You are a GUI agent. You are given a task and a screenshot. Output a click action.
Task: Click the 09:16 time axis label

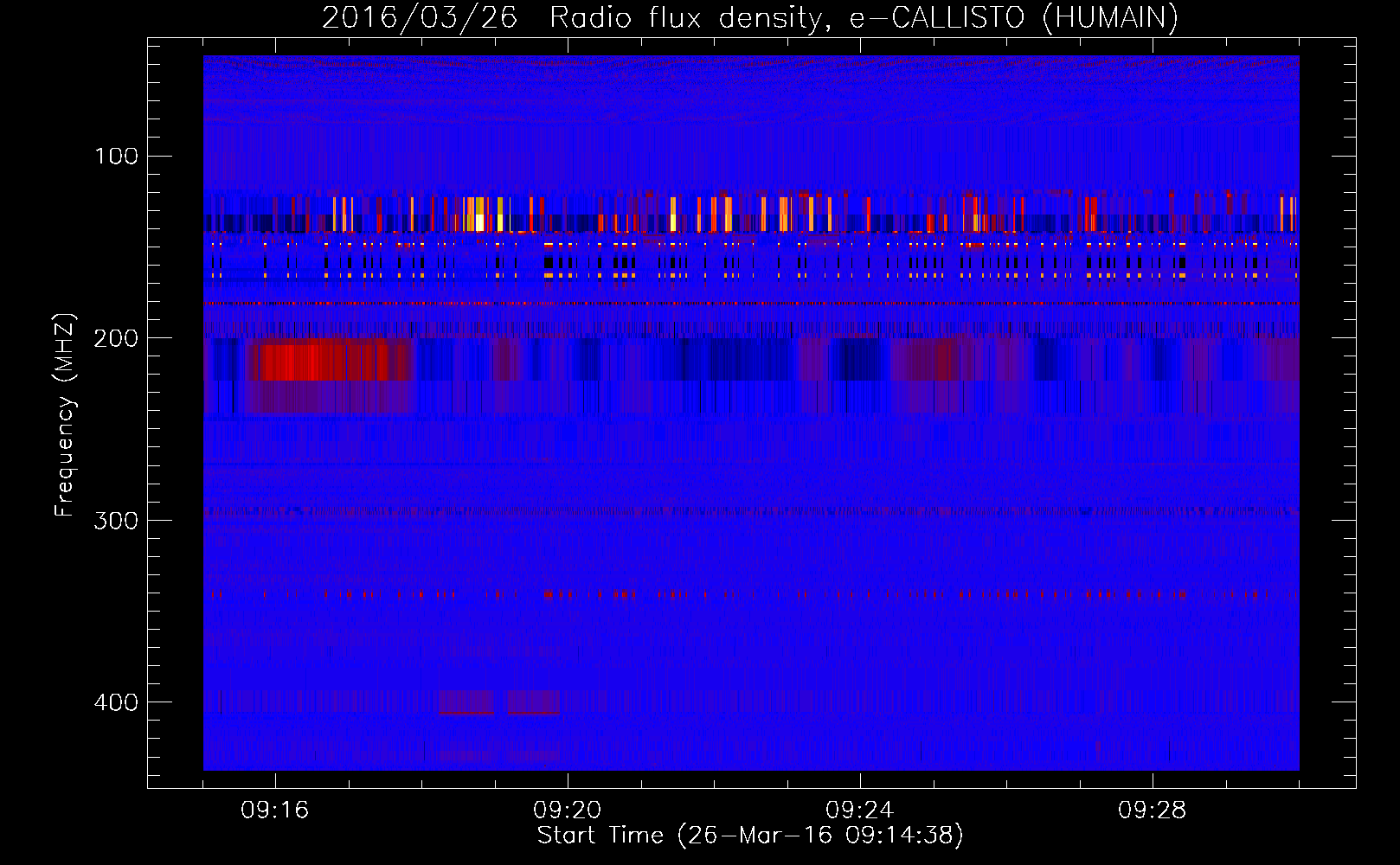click(x=275, y=811)
